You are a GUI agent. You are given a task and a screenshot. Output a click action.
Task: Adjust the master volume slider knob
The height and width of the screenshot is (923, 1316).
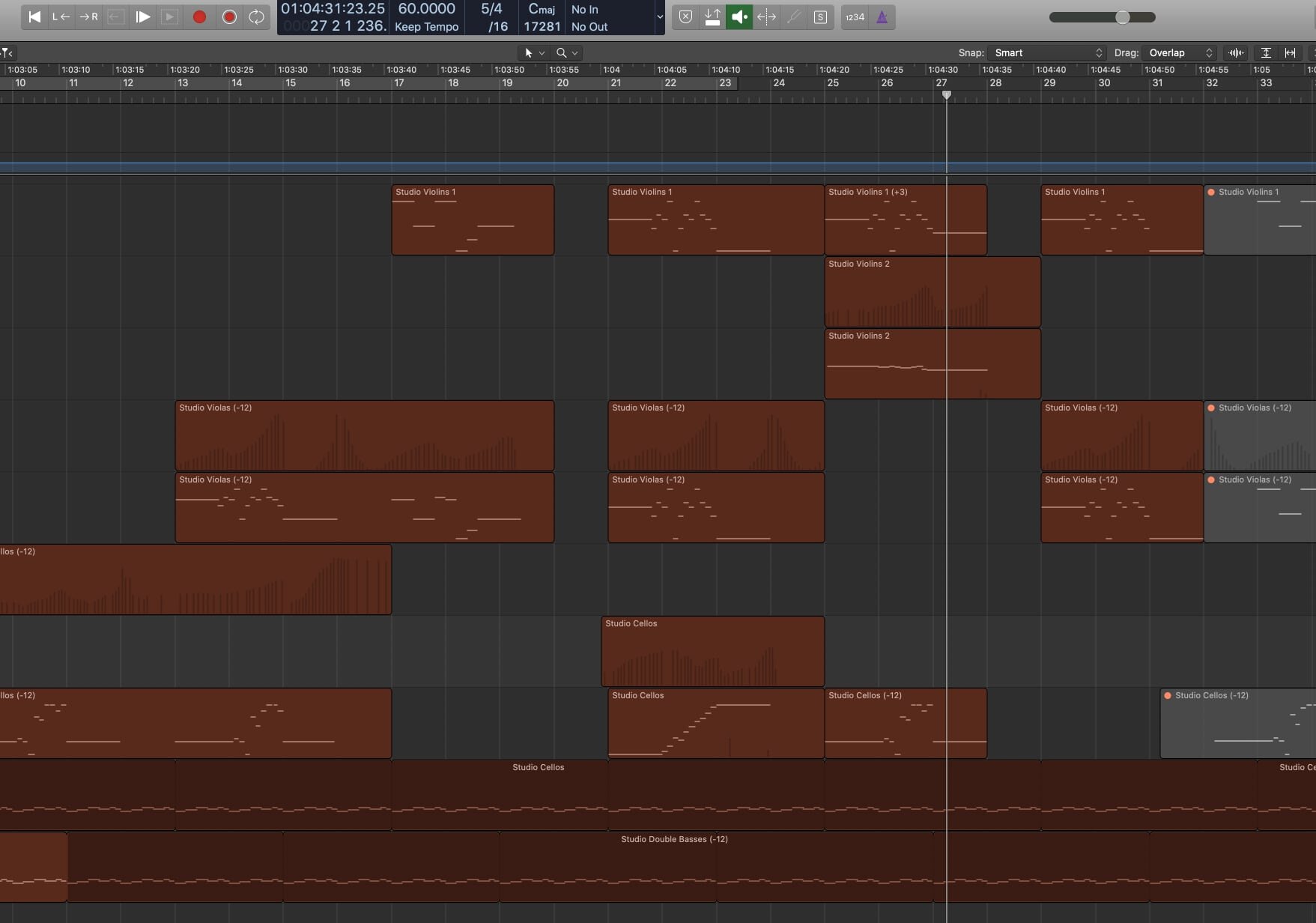[x=1122, y=16]
